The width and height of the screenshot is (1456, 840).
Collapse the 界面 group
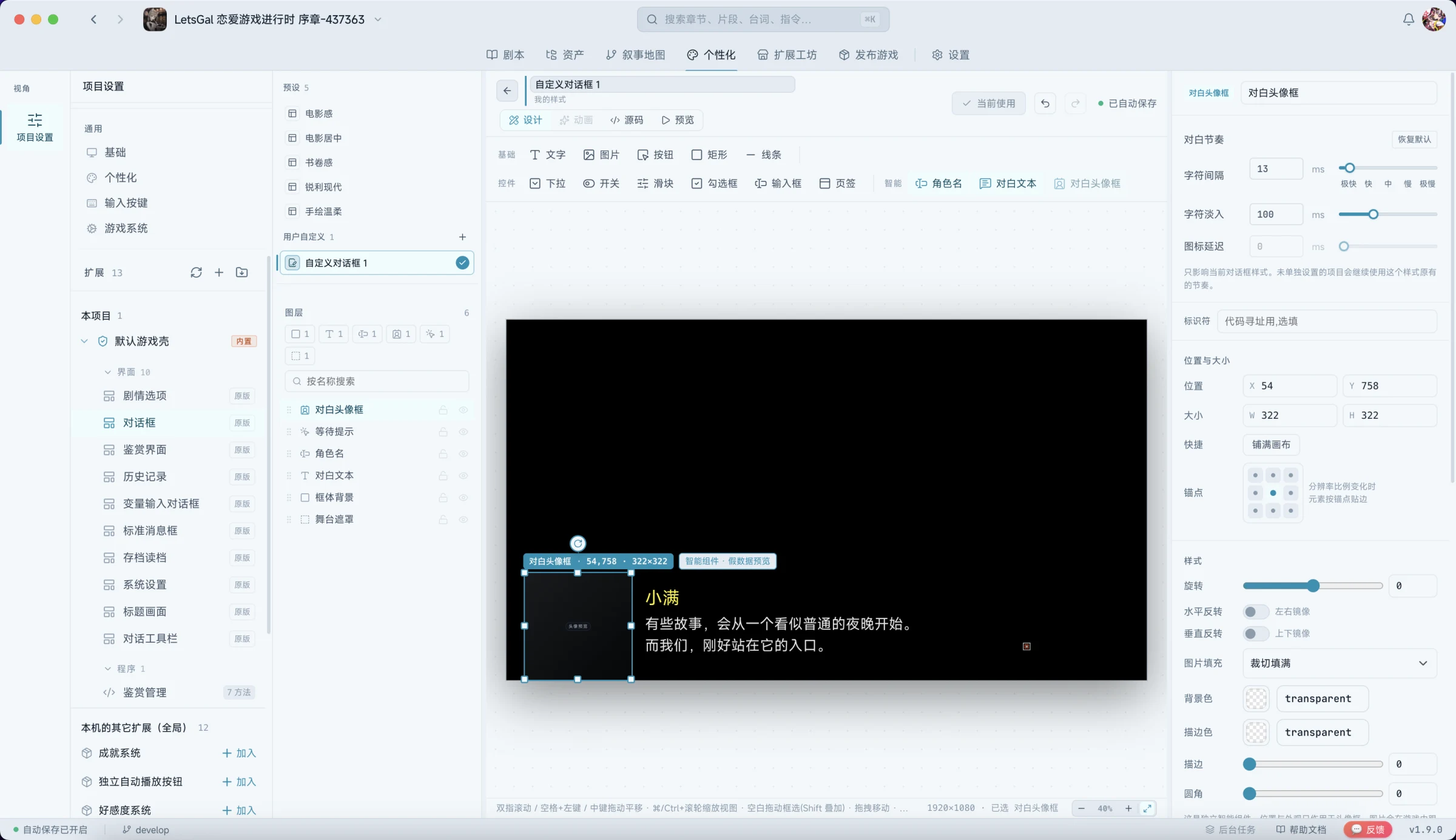coord(107,372)
